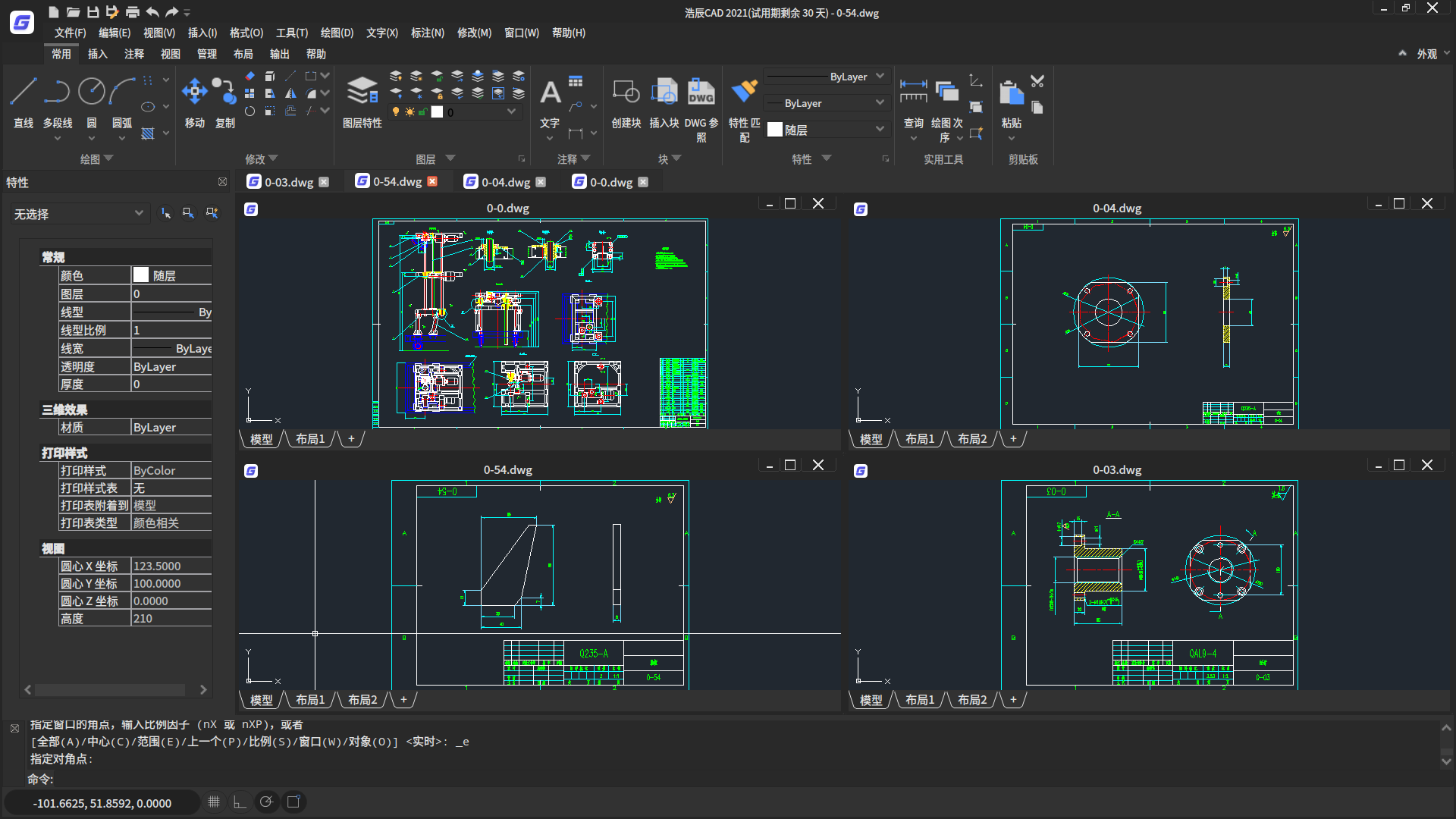Click 布局2 layout tab in 0-54.dwg window
Viewport: 1456px width, 819px height.
pos(362,700)
